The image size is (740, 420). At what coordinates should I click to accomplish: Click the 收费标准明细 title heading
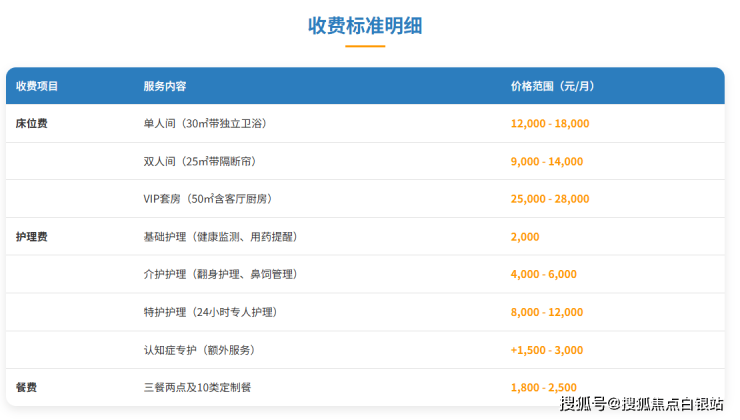click(365, 25)
